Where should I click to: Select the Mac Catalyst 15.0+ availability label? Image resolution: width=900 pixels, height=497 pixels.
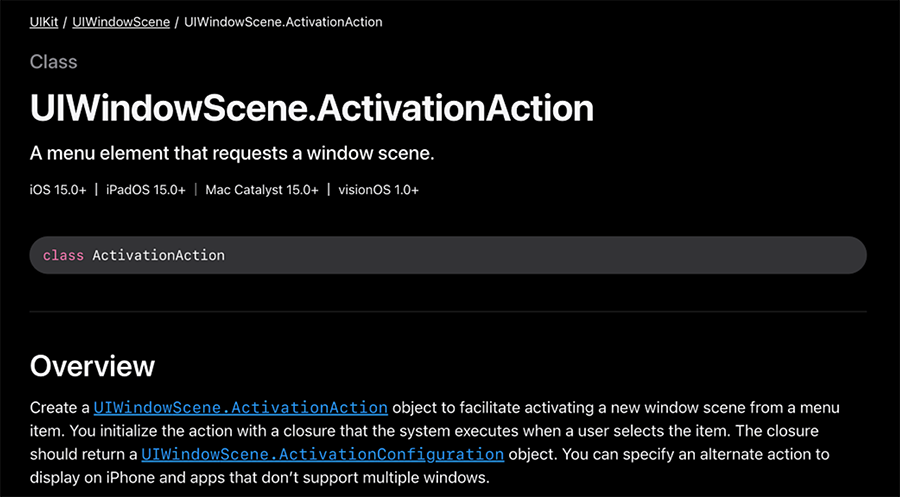click(x=262, y=190)
